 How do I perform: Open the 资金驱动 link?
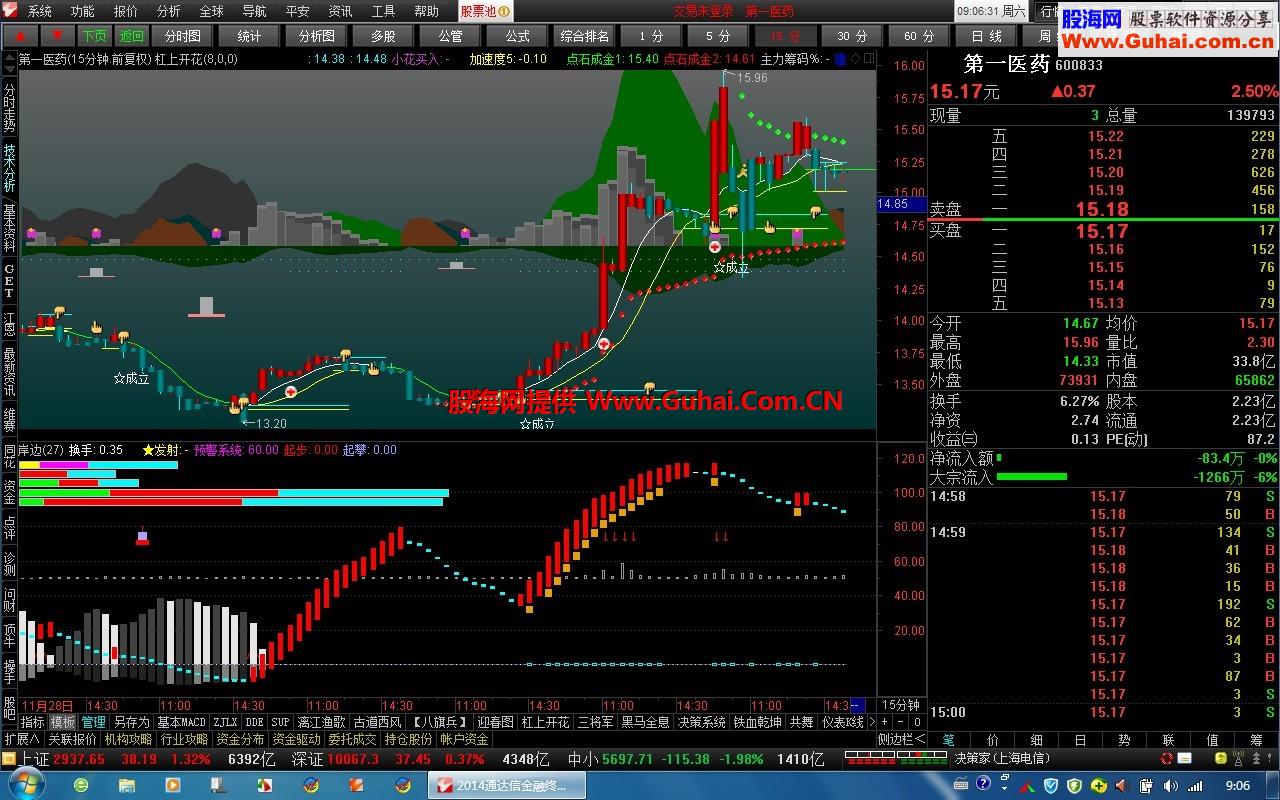(296, 740)
